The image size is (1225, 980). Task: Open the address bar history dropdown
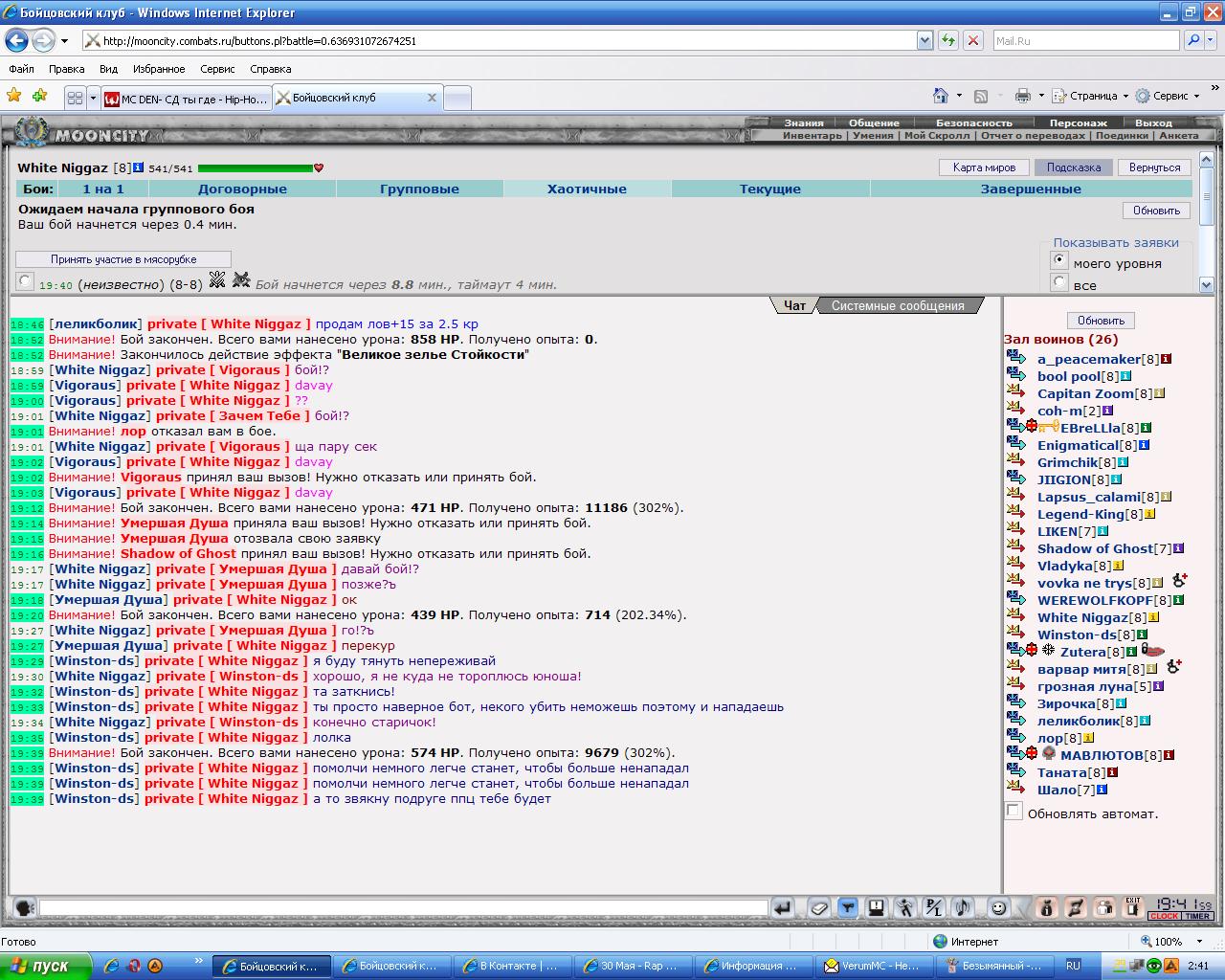pos(924,40)
